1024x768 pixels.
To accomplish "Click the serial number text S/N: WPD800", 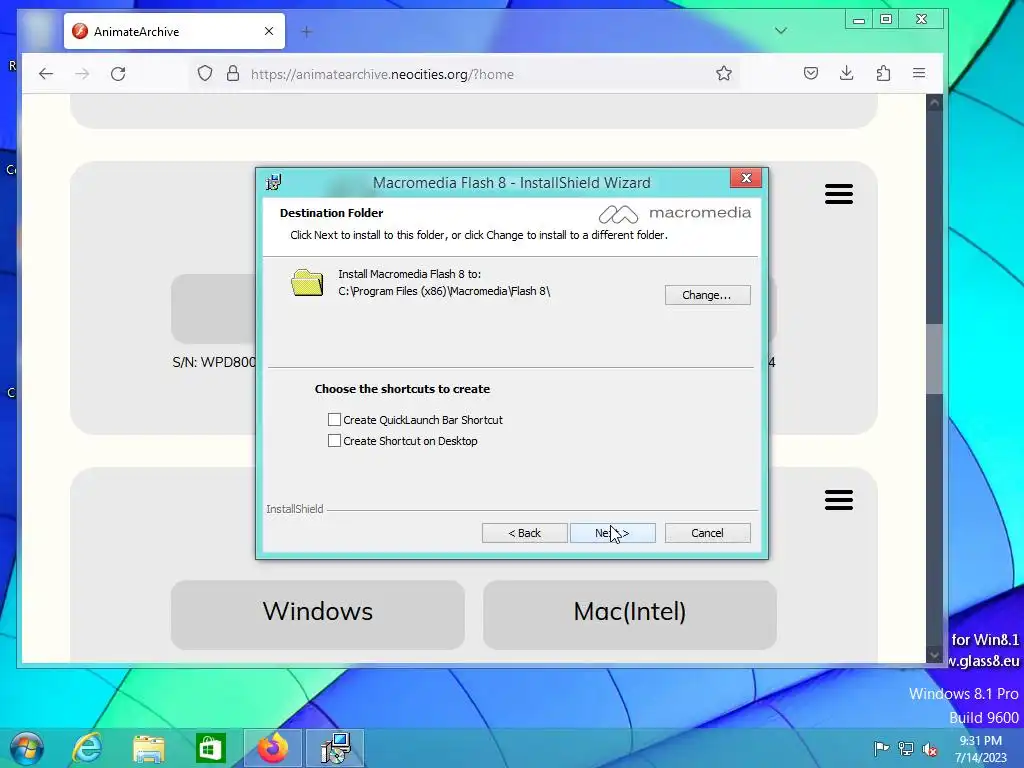I will [214, 362].
